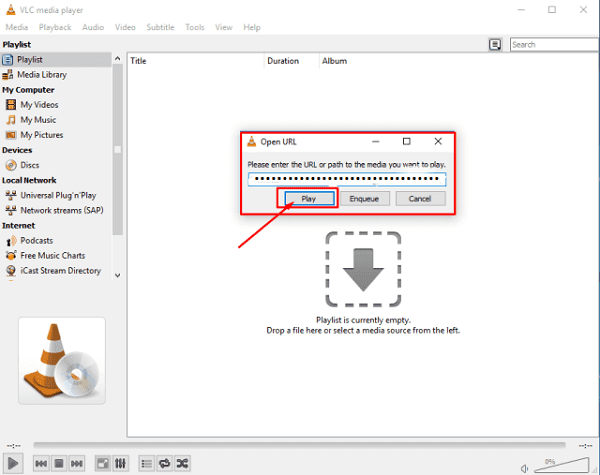600x475 pixels.
Task: Show extended settings (equalizer) button
Action: (x=120, y=464)
